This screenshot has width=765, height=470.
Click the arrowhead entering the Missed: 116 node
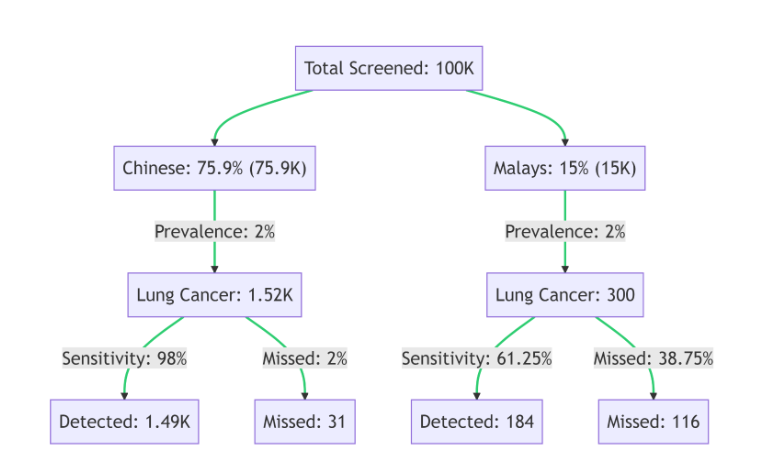[654, 396]
